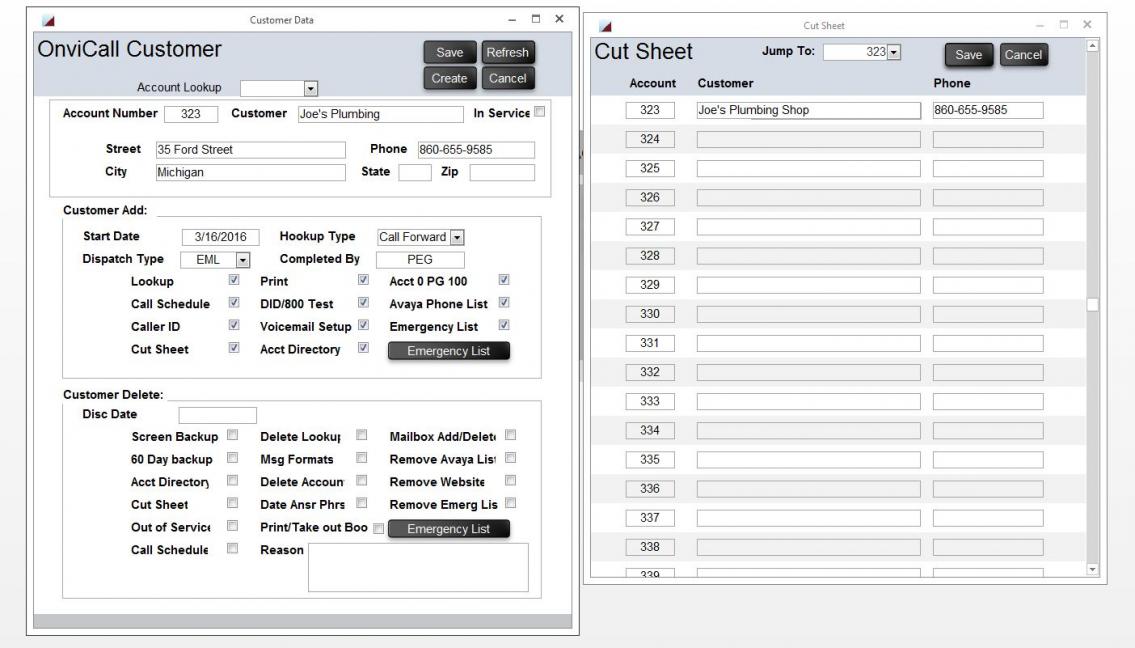
Task: Click account number 338 in Cut Sheet
Action: tap(650, 547)
